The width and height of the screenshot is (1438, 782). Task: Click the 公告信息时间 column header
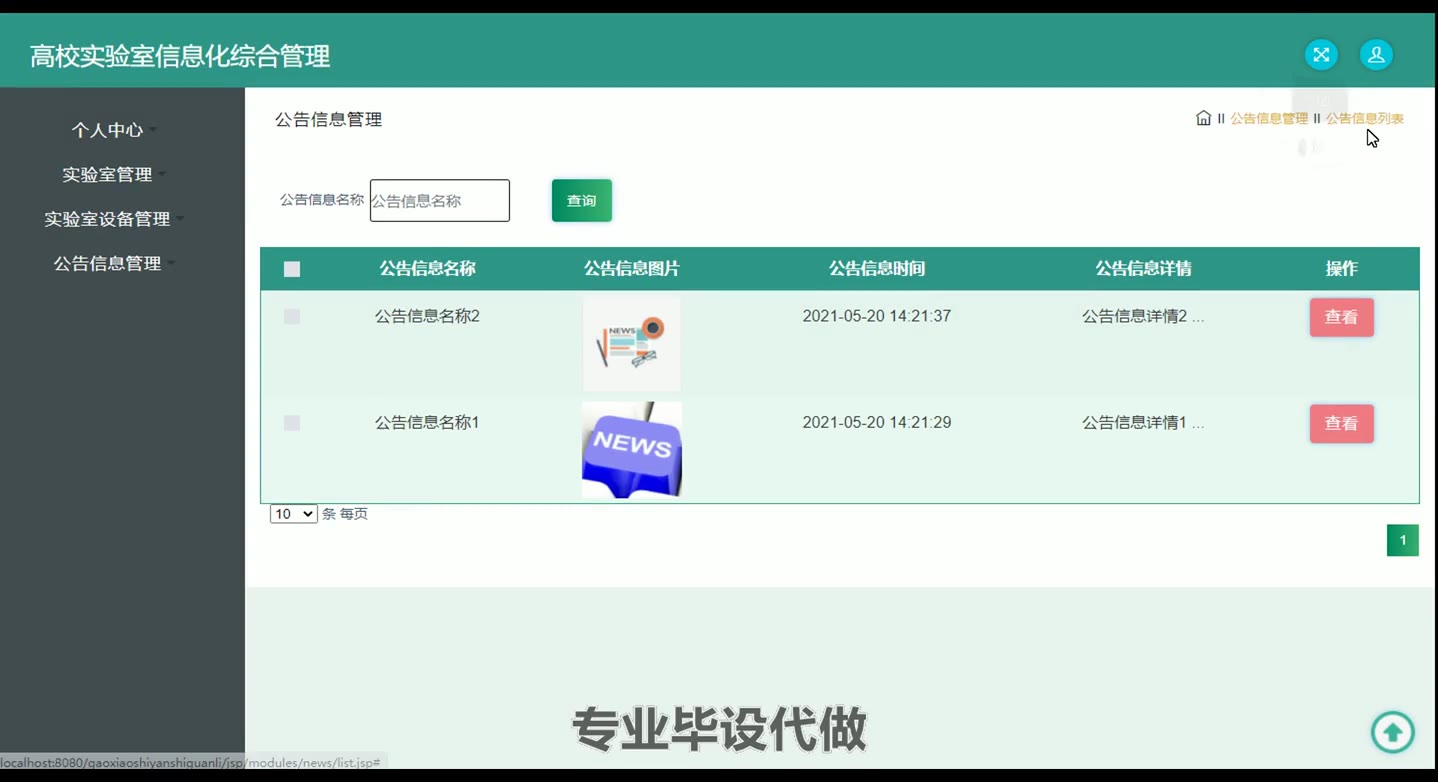(877, 269)
